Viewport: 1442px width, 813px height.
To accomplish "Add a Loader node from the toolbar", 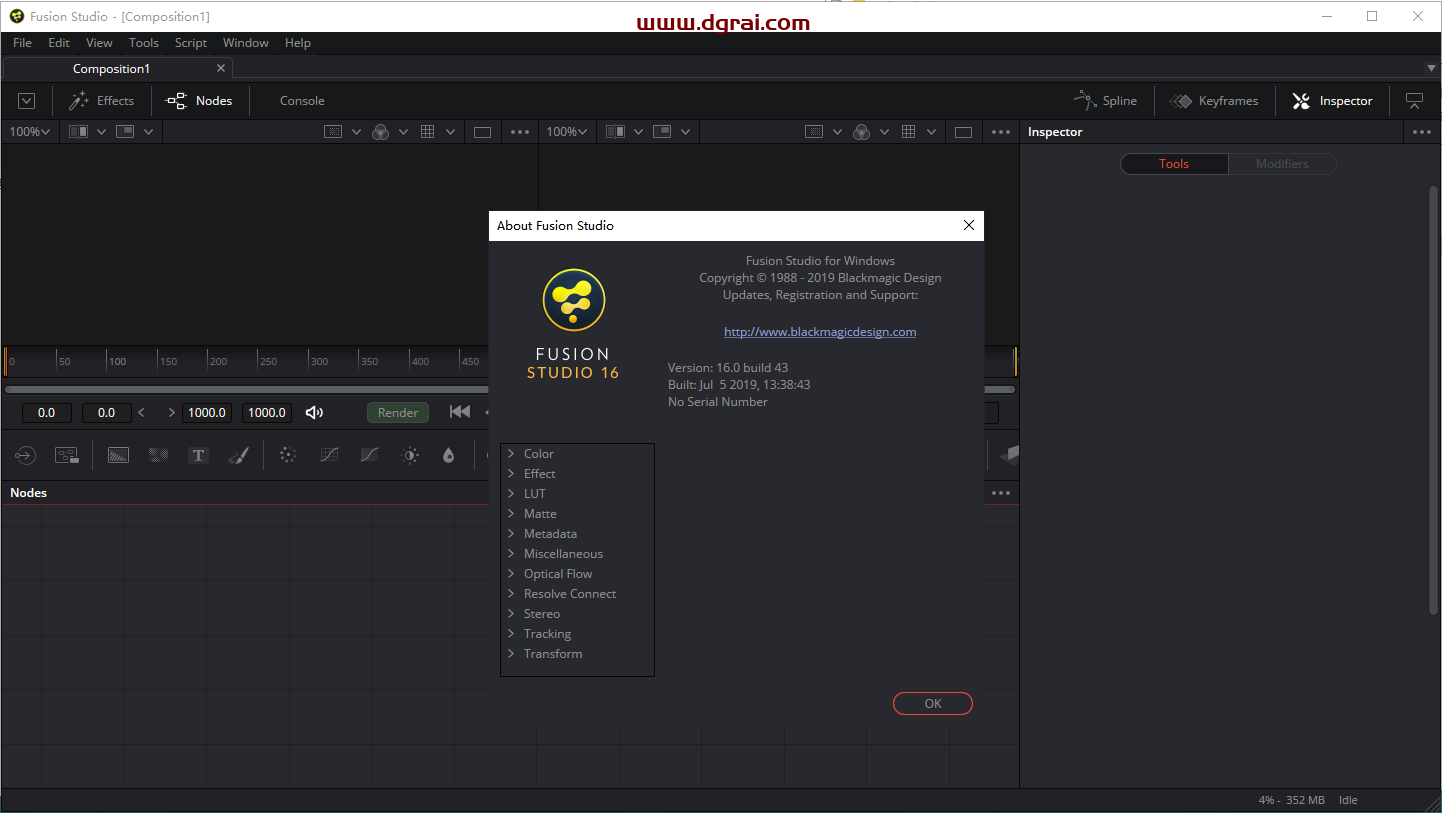I will click(25, 455).
